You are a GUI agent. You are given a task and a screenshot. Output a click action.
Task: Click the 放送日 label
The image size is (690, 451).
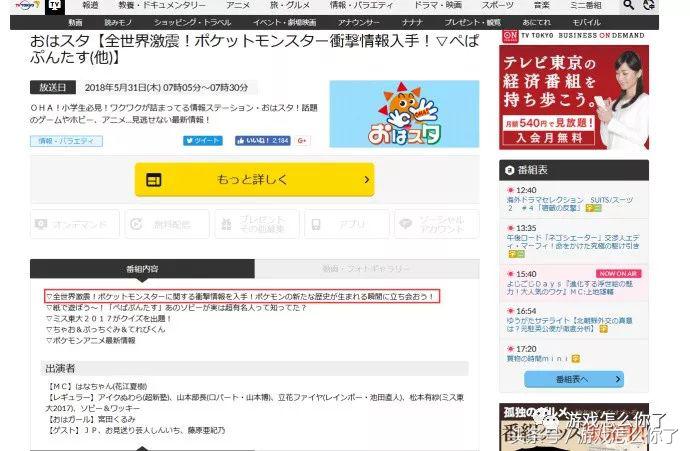(53, 87)
